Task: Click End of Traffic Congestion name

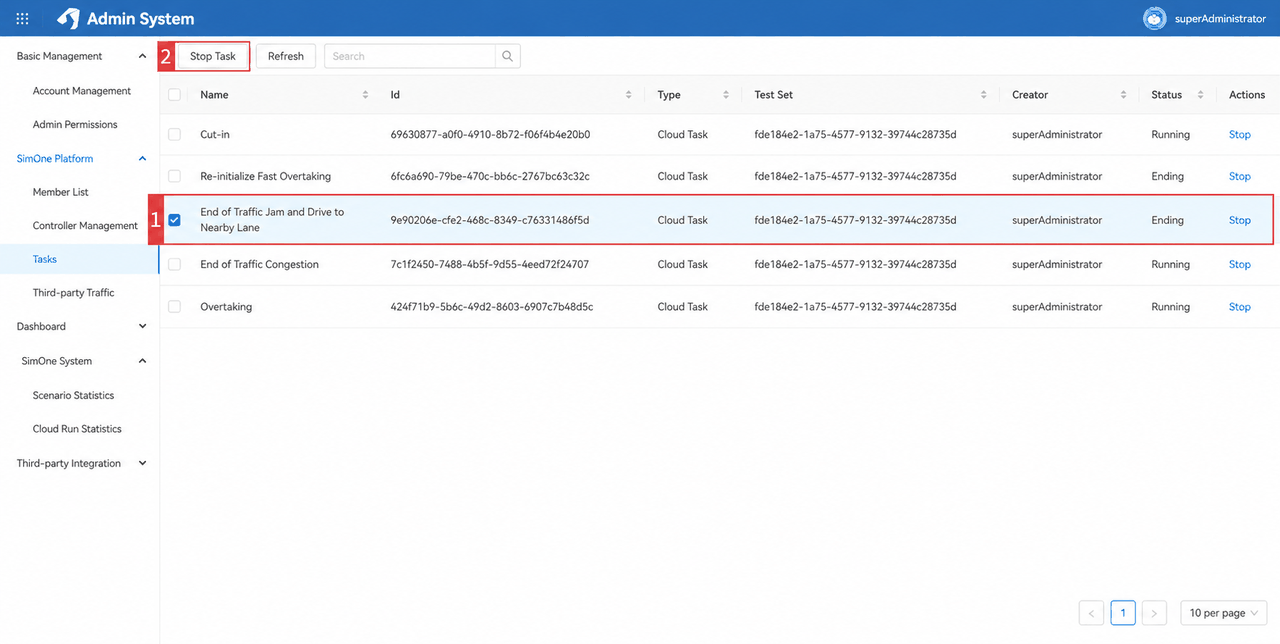Action: (x=259, y=264)
